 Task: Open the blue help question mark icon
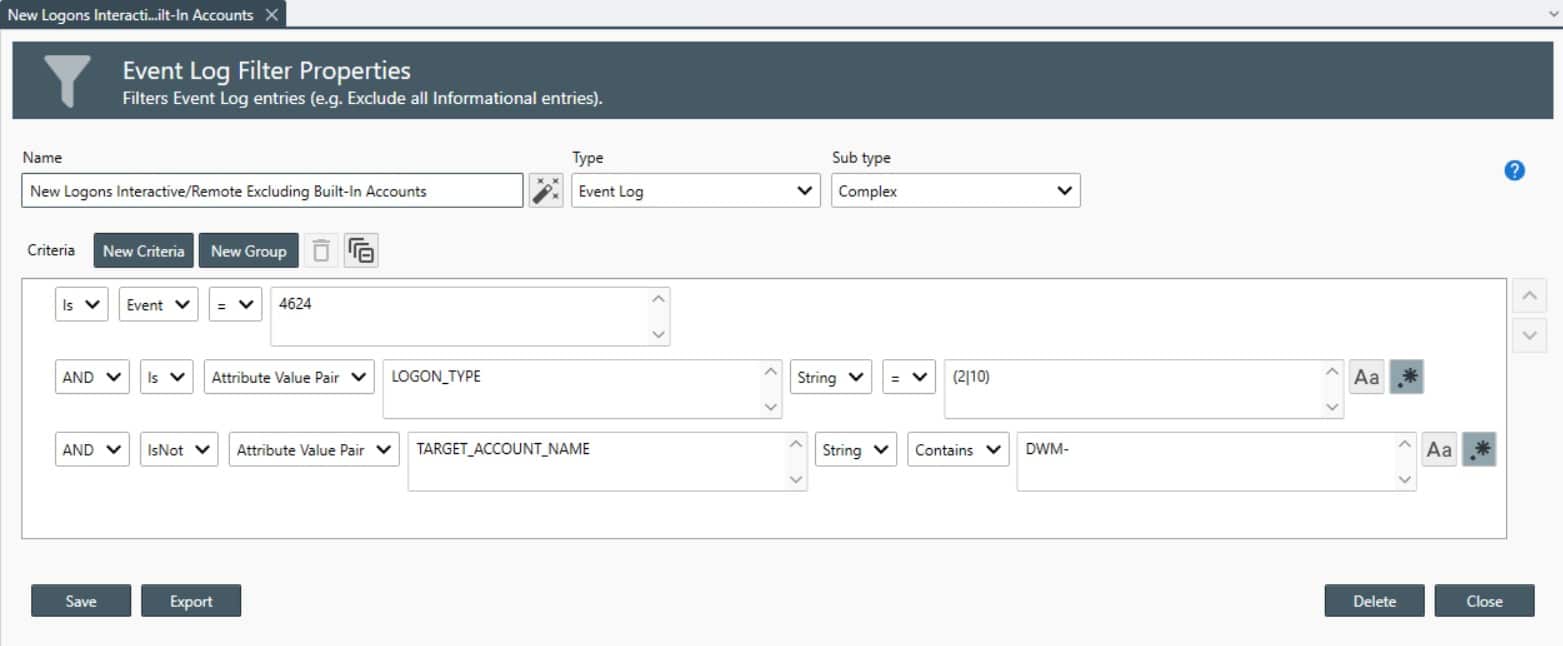tap(1515, 170)
